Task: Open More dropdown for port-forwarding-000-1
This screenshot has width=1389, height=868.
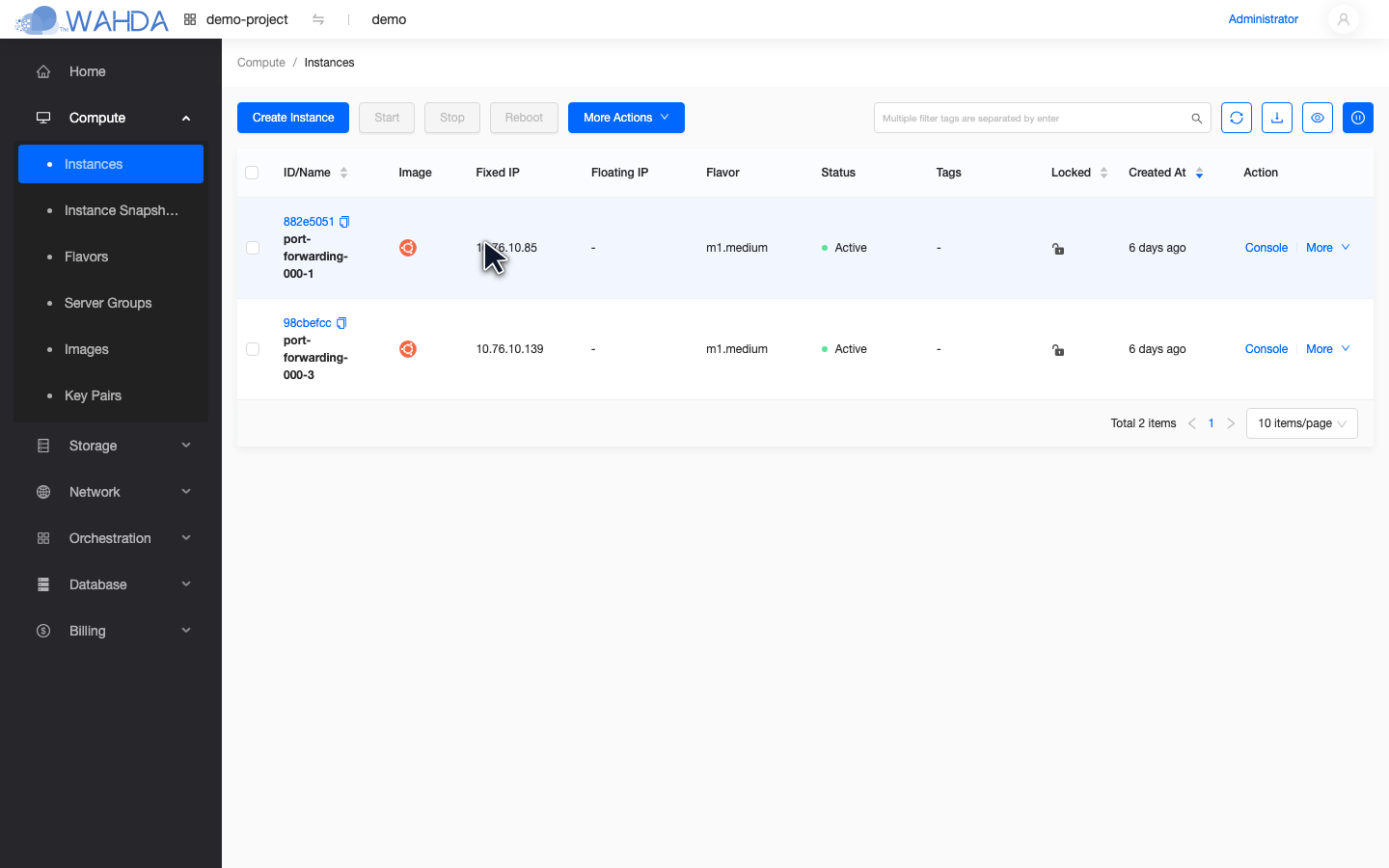Action: point(1328,248)
